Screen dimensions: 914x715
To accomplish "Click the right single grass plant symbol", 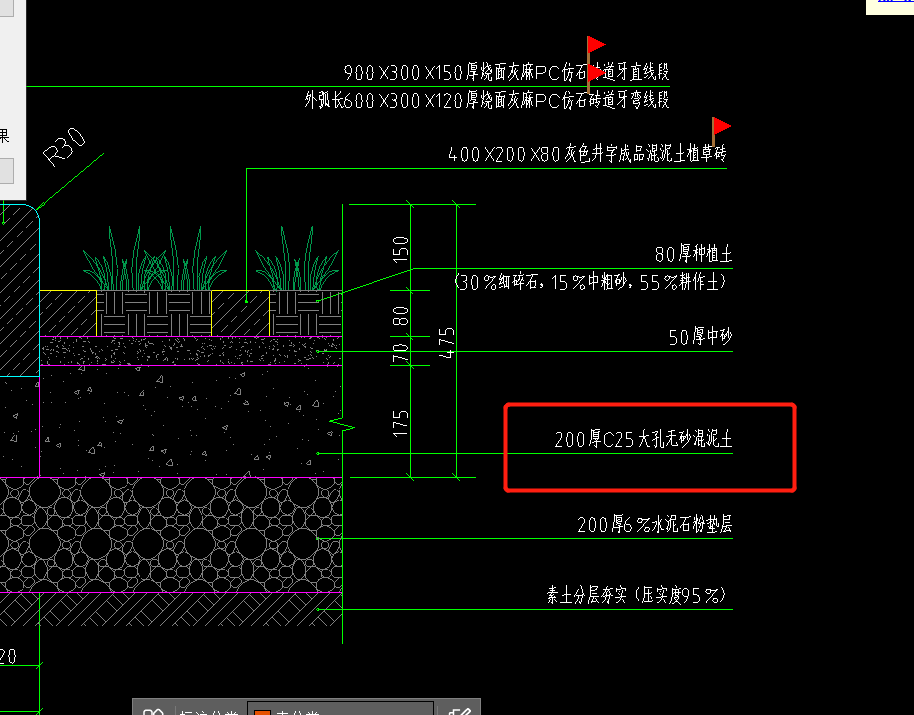I will (x=297, y=259).
